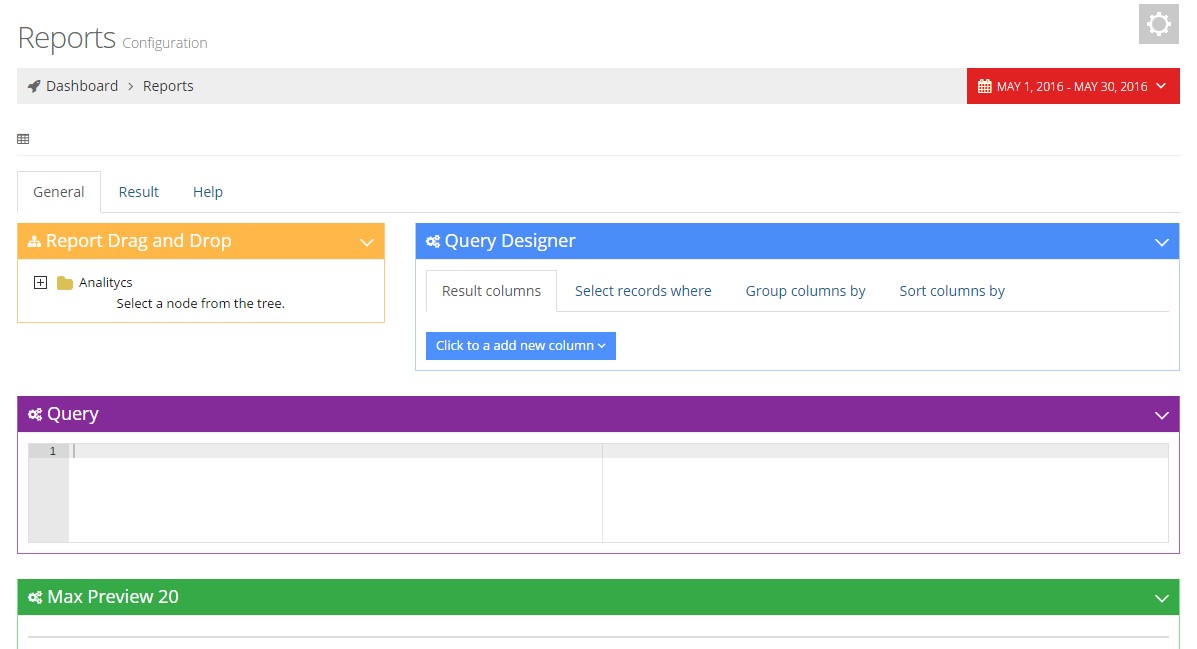The height and width of the screenshot is (649, 1197).
Task: Click the calendar icon in date range
Action: (984, 86)
